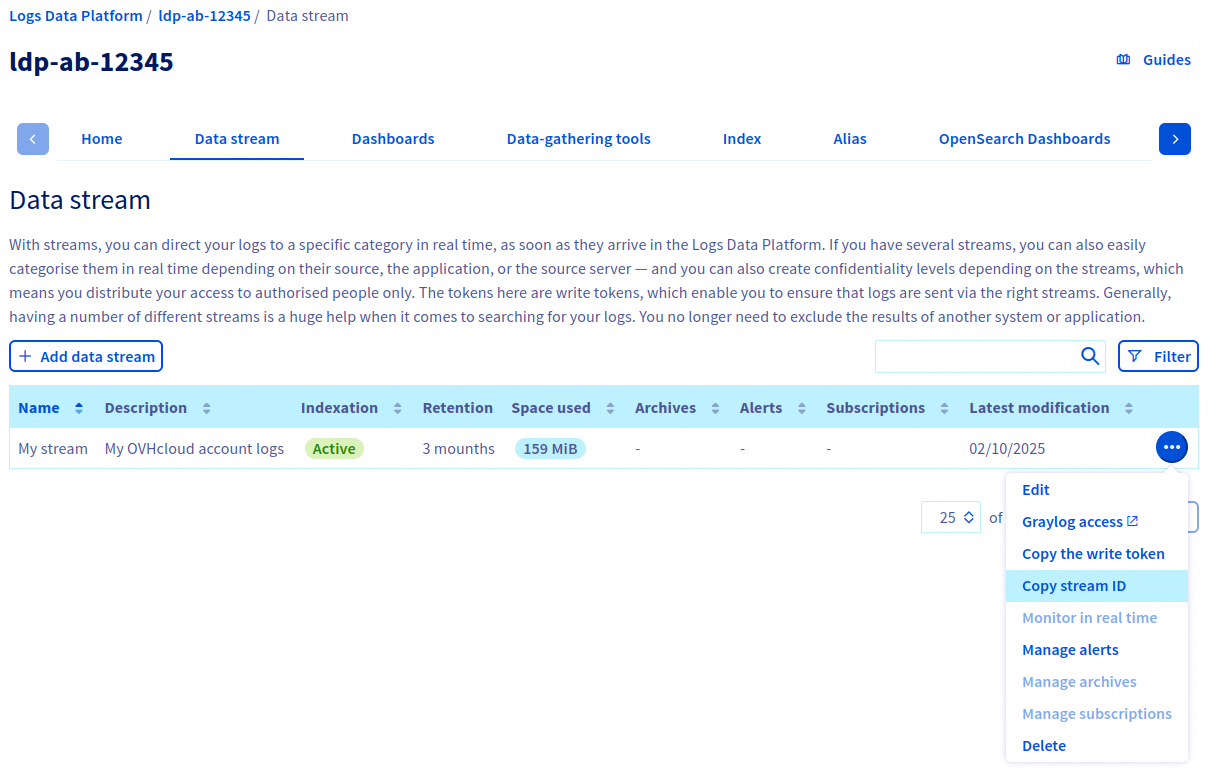
Task: Select Copy stream ID from the menu
Action: [1074, 586]
